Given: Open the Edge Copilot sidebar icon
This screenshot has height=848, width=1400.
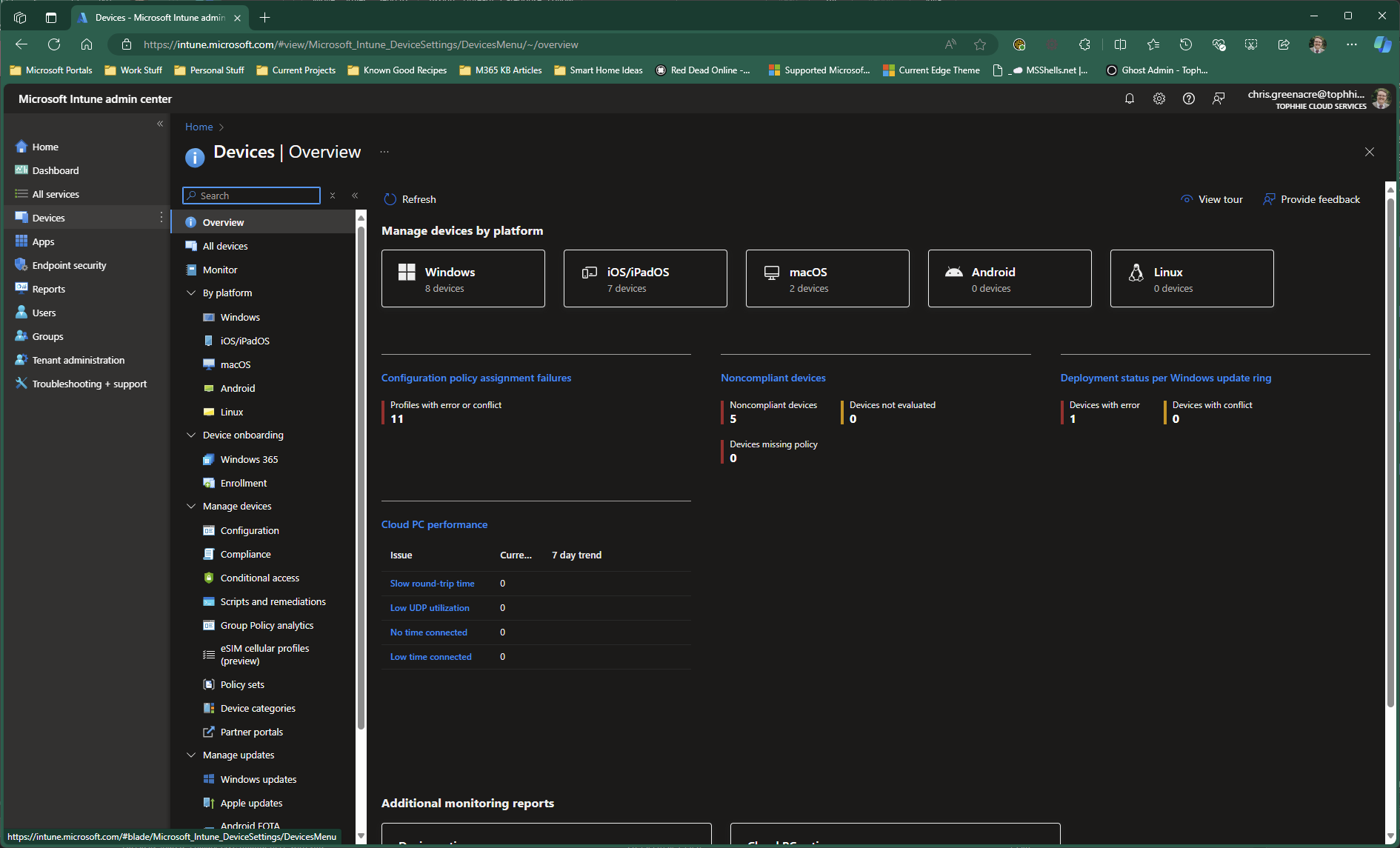Looking at the screenshot, I should pyautogui.click(x=1381, y=44).
